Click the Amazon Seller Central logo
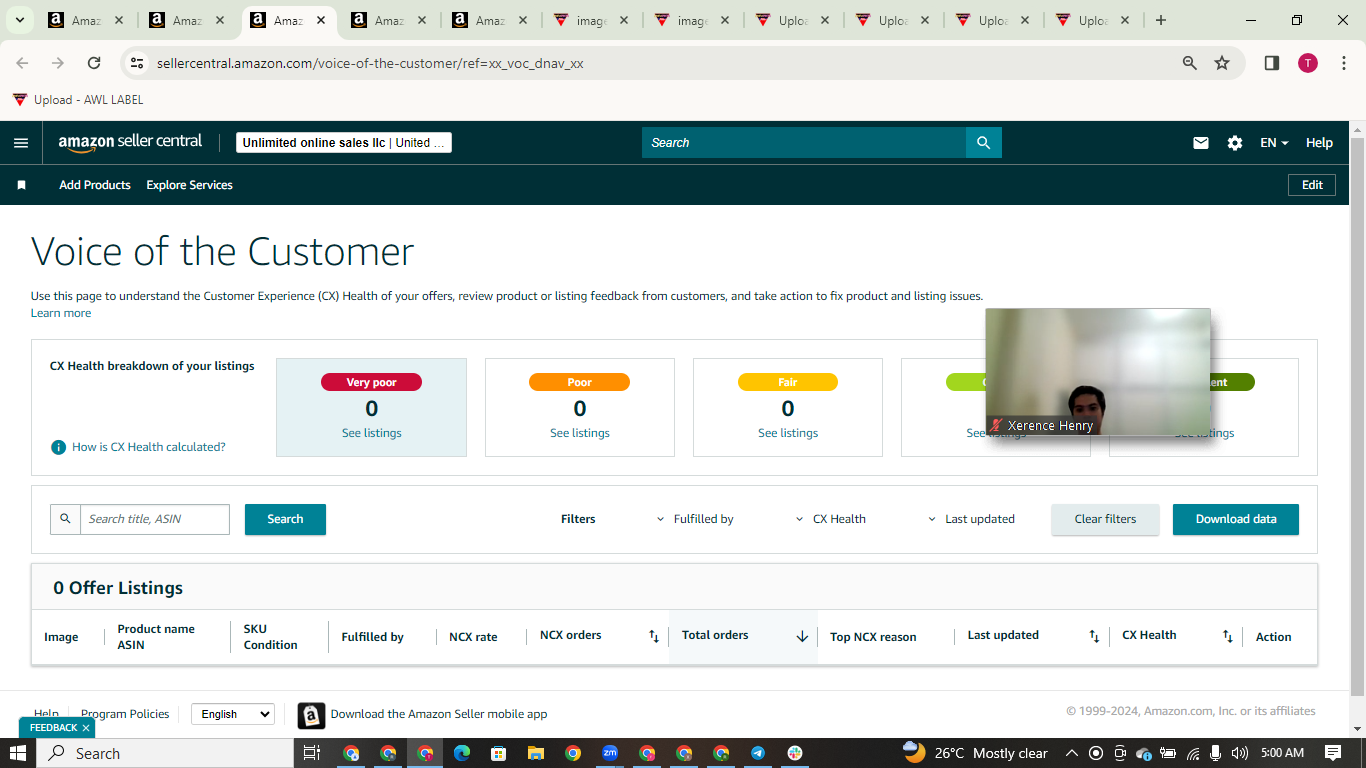The image size is (1366, 768). 130,142
